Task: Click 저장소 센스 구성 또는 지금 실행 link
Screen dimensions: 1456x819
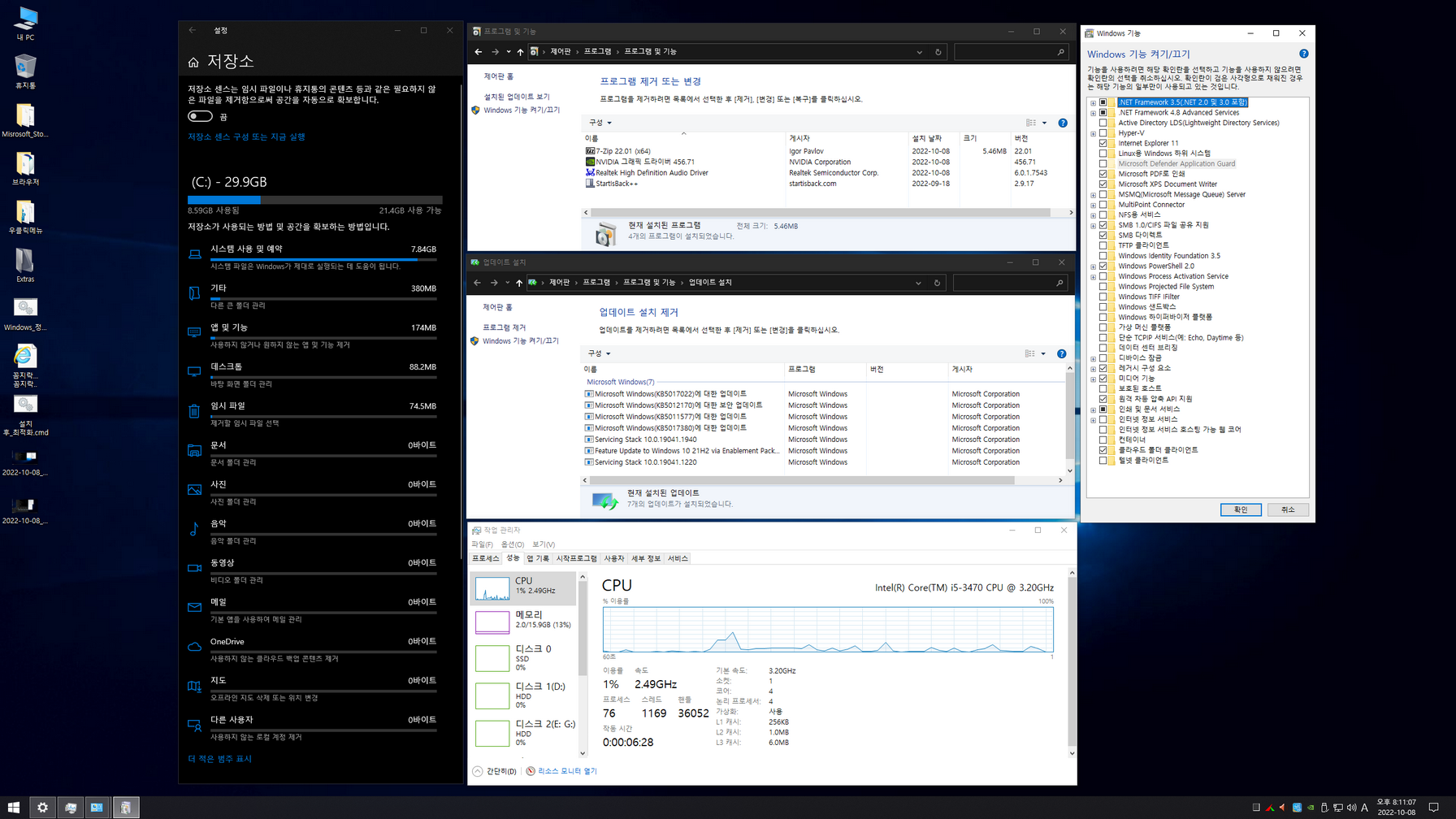Action: click(x=246, y=137)
